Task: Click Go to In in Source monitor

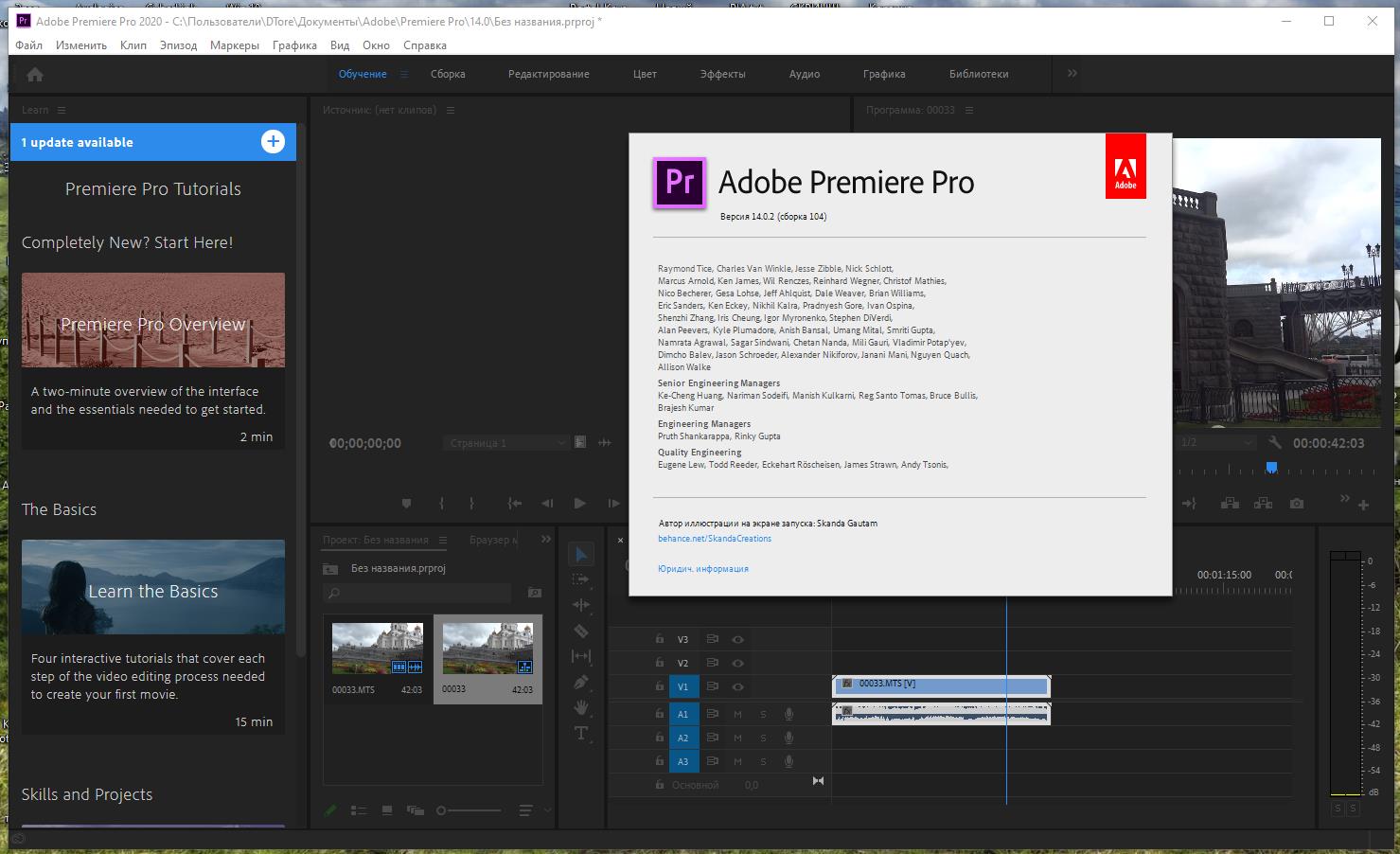Action: pos(514,504)
